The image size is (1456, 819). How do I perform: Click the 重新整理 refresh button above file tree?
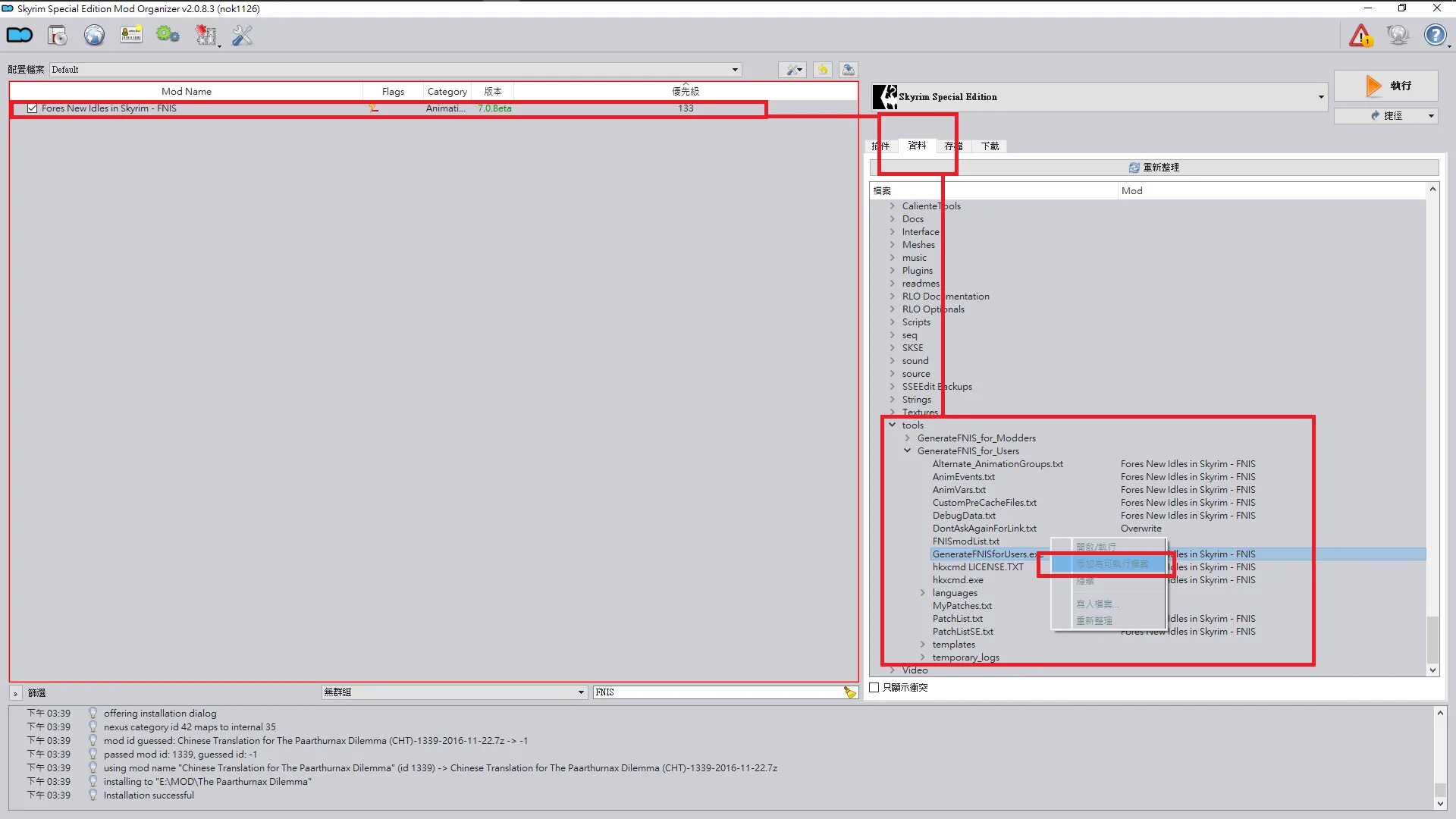1153,168
